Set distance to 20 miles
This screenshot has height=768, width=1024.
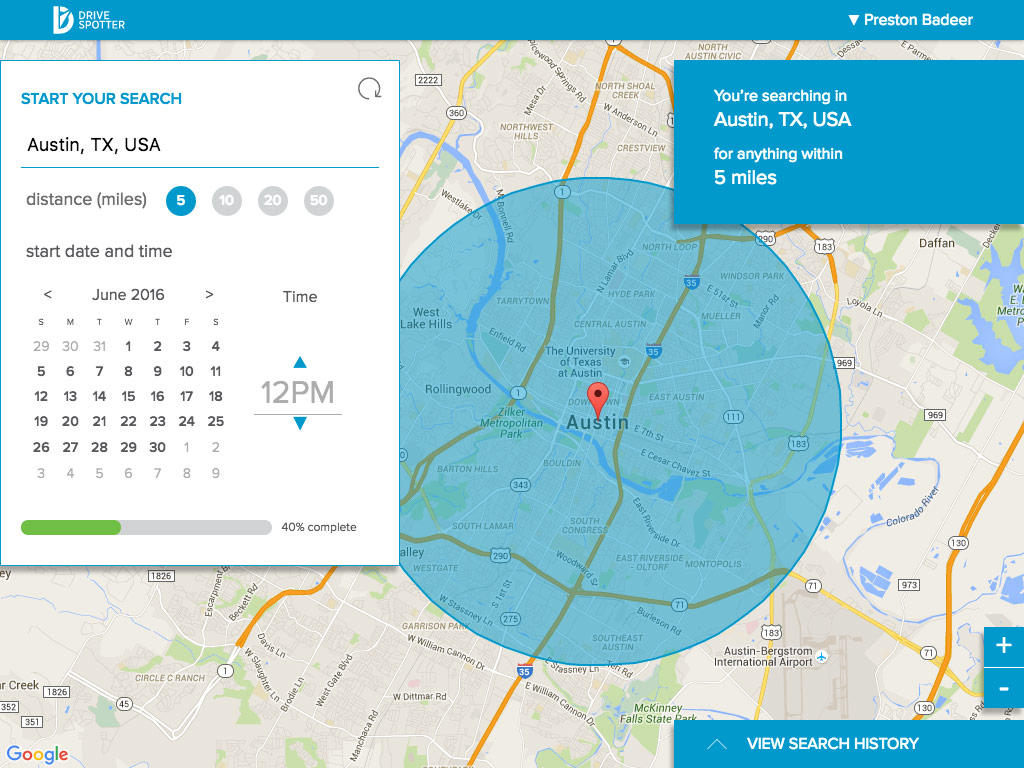(272, 201)
